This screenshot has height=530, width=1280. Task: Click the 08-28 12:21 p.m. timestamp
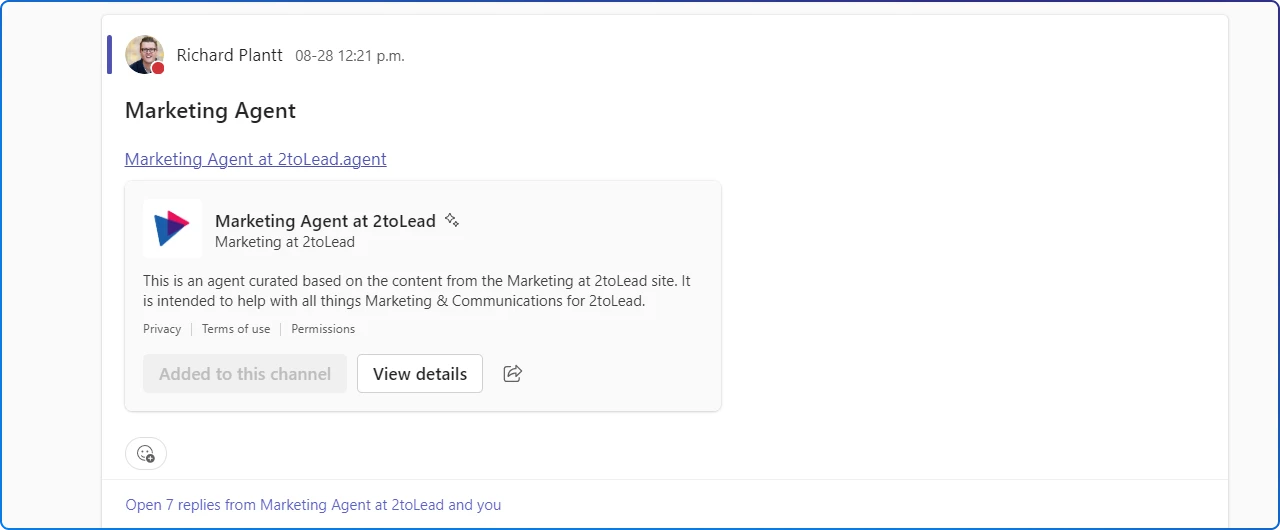pos(350,56)
